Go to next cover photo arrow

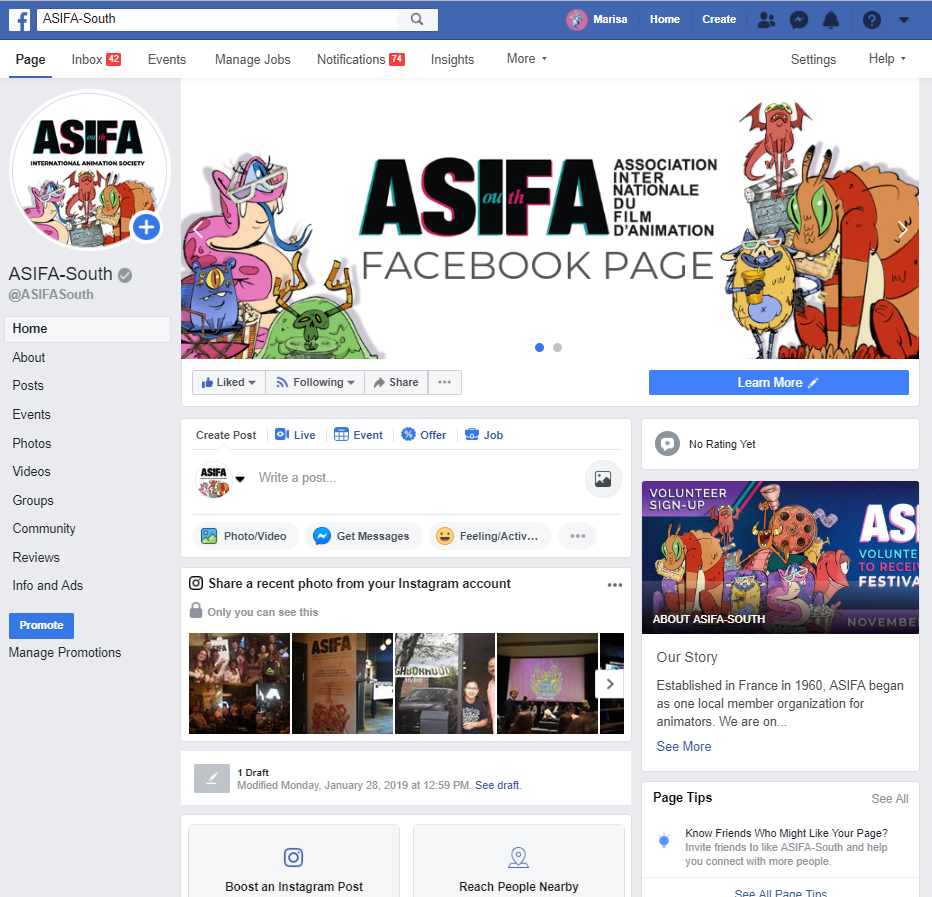point(903,229)
